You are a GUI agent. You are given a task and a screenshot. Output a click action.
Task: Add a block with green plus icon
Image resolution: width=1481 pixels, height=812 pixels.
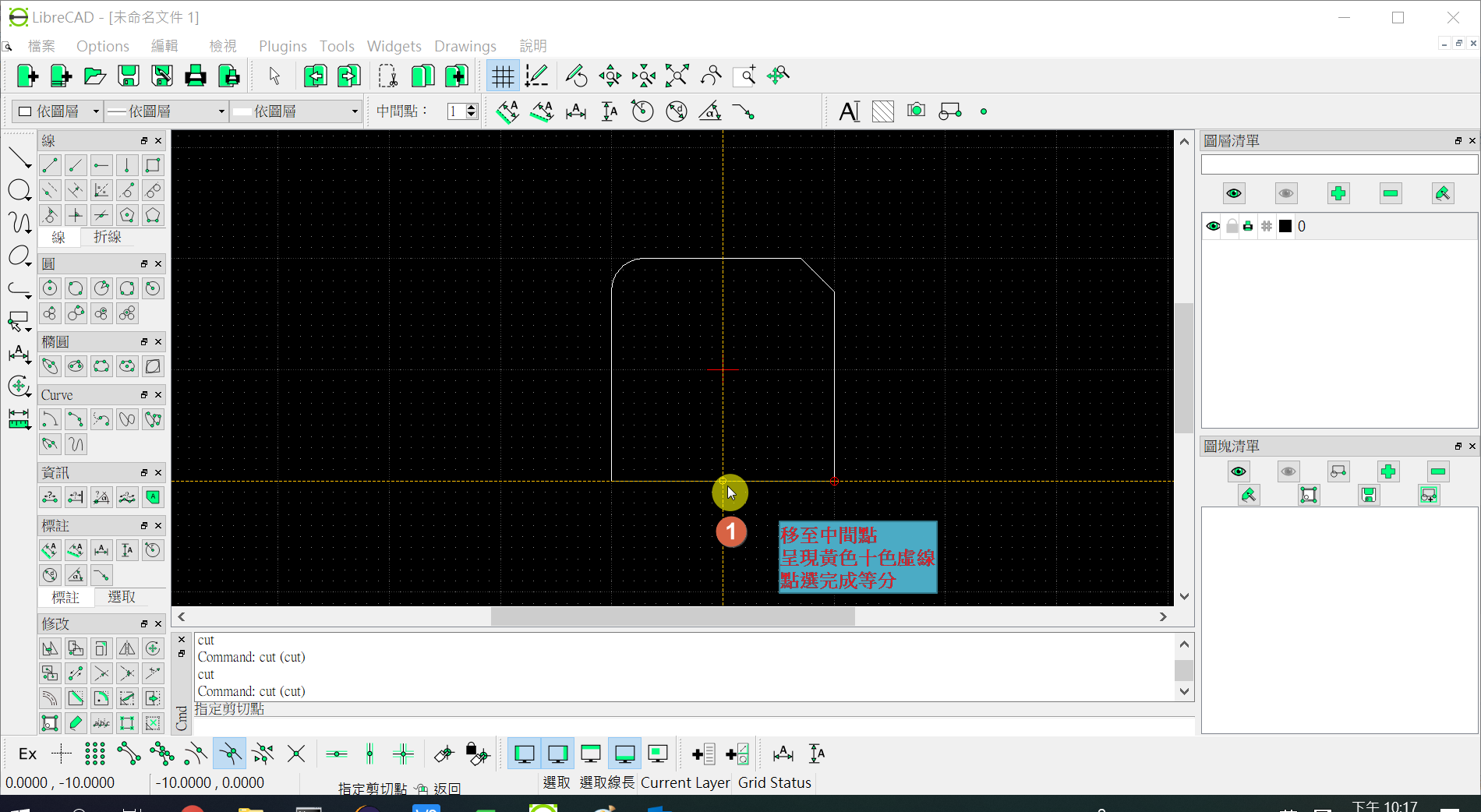tap(1388, 471)
